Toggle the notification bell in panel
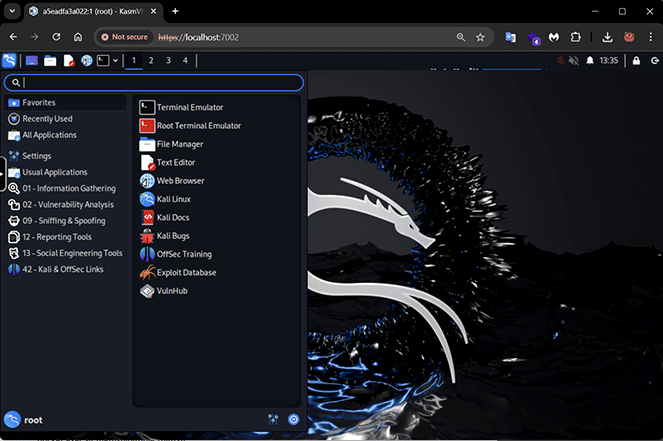 [590, 61]
